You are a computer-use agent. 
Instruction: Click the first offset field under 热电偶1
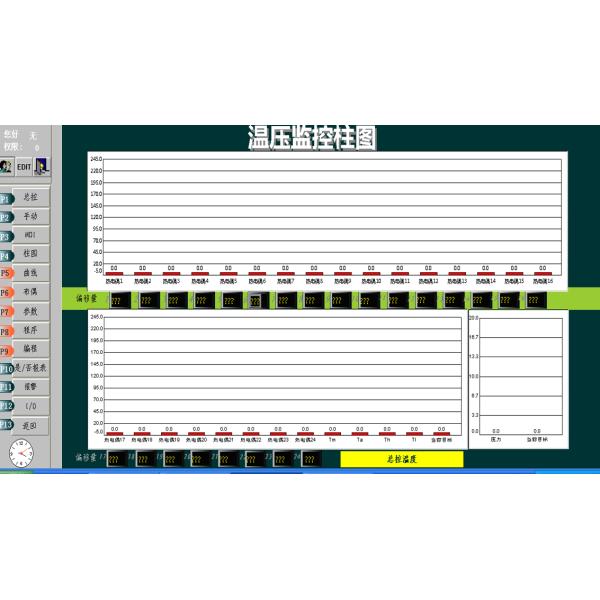(x=116, y=299)
